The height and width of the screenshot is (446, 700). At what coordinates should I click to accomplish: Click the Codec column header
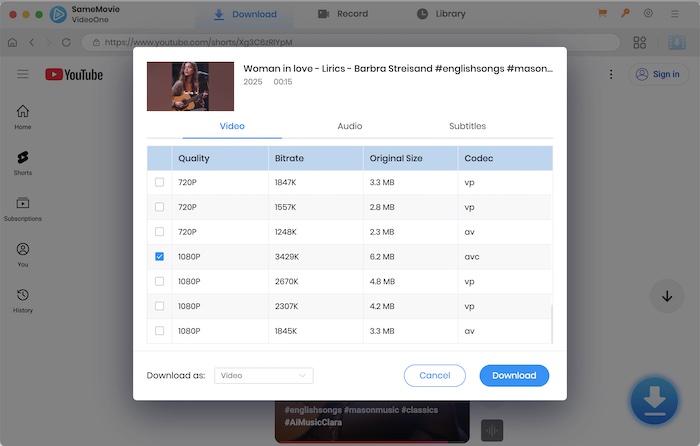coord(505,158)
